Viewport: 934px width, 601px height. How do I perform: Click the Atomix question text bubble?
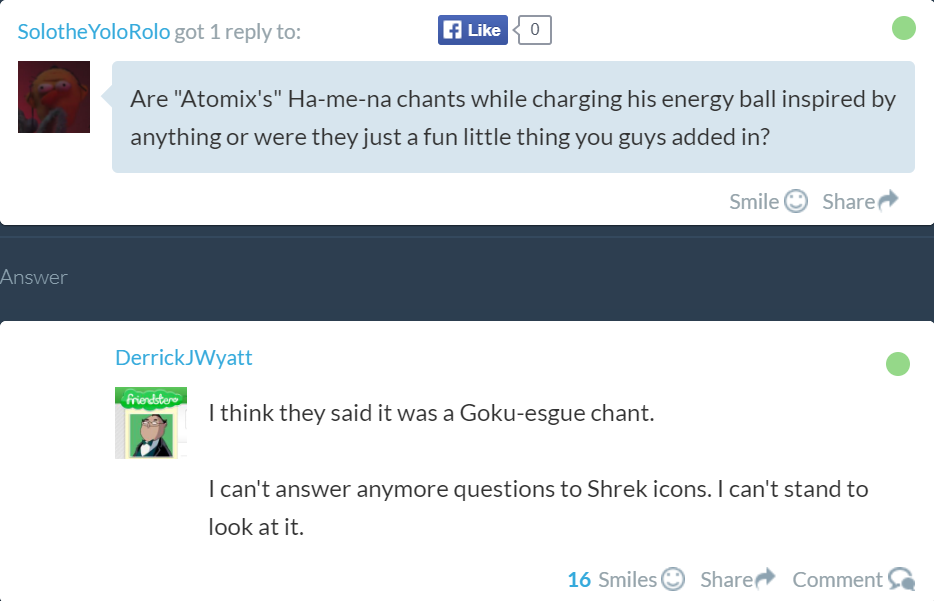point(513,117)
